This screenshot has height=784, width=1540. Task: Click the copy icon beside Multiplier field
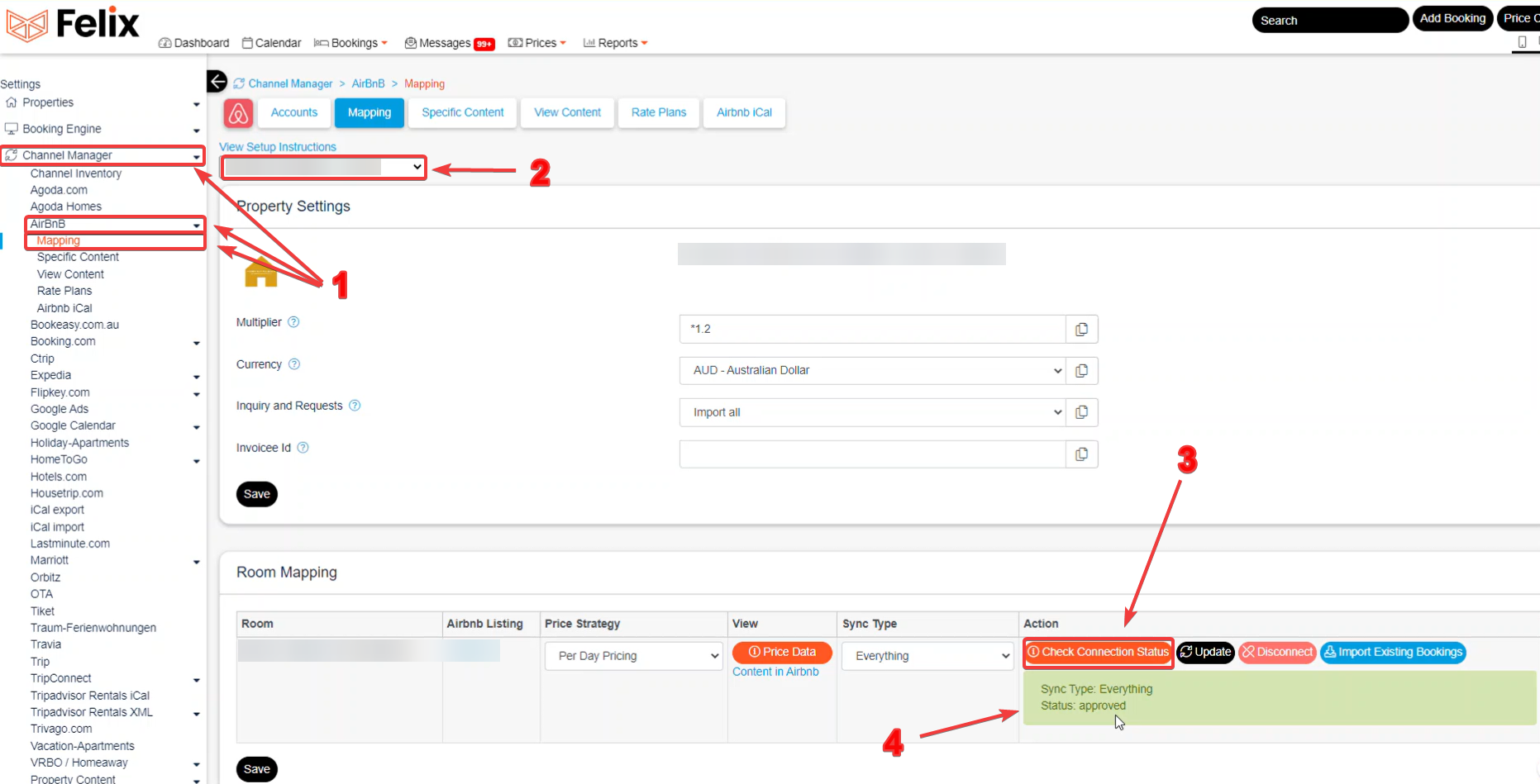click(1081, 329)
